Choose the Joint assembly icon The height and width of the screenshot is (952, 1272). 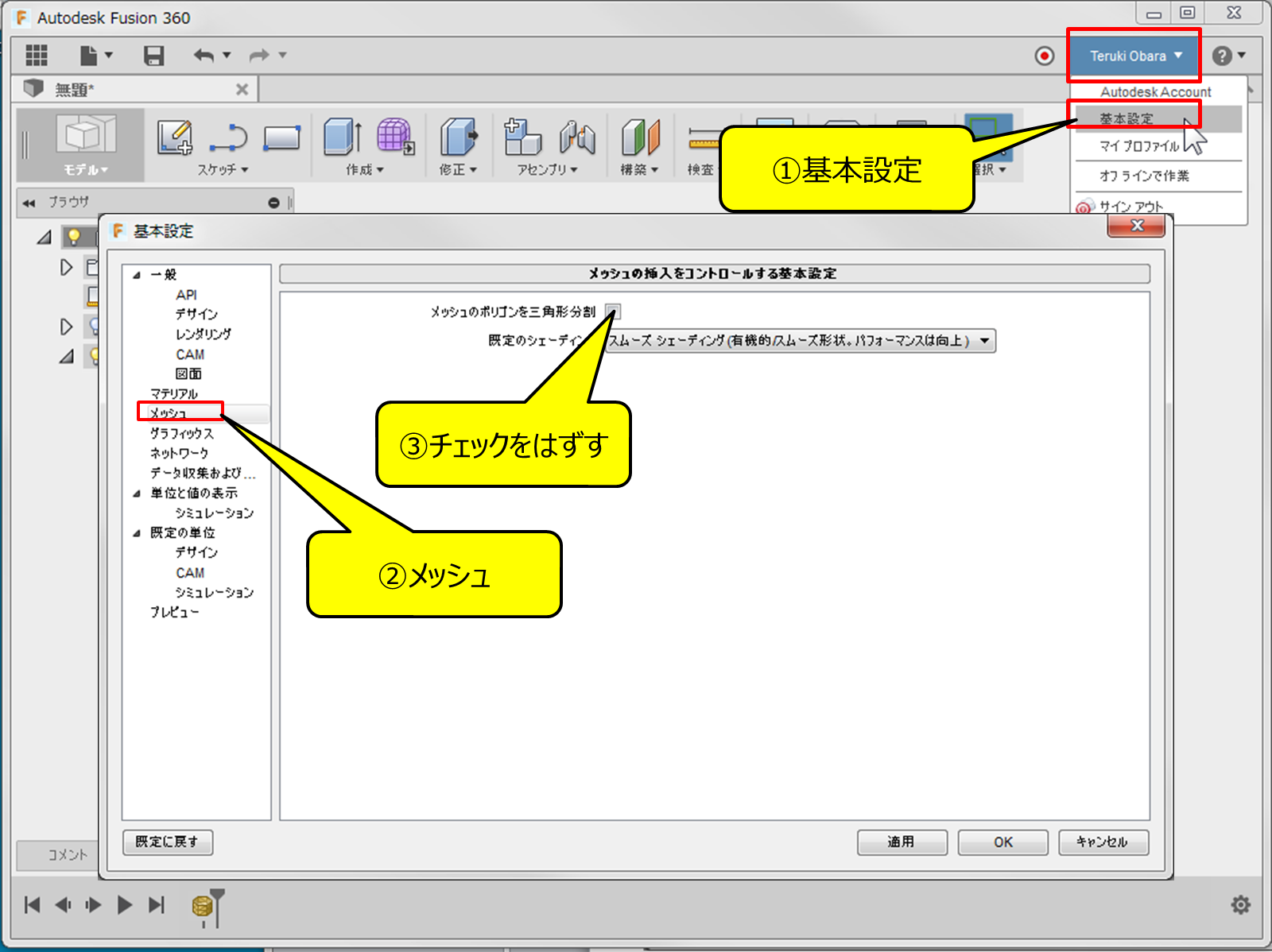[x=578, y=137]
